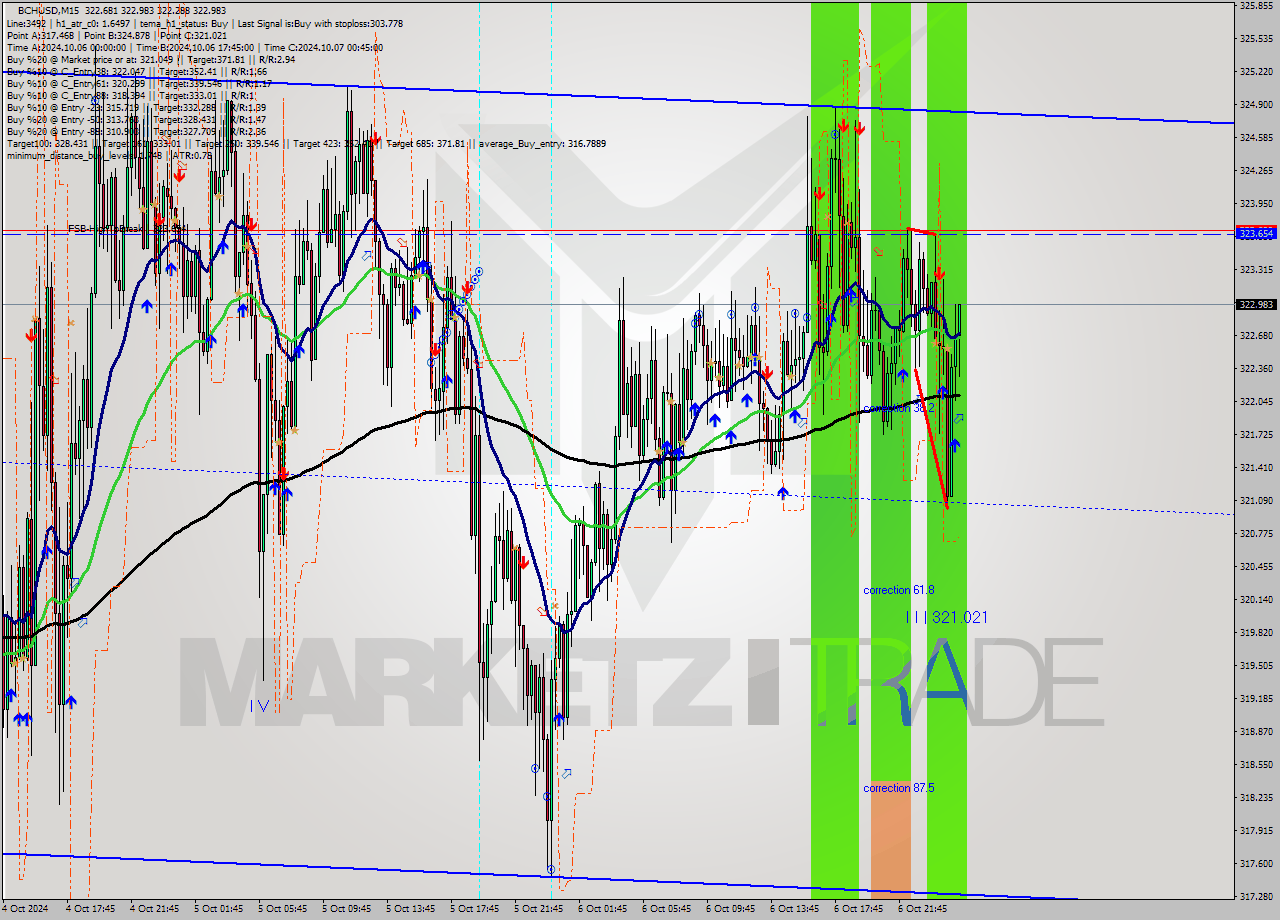Click the '5 Oct 21:45' time axis label

coord(538,909)
